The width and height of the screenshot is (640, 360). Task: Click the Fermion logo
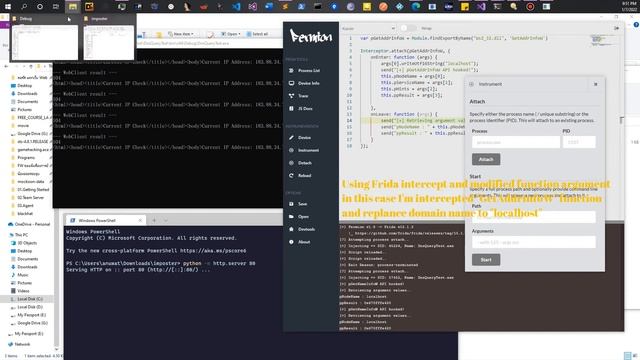click(x=311, y=37)
